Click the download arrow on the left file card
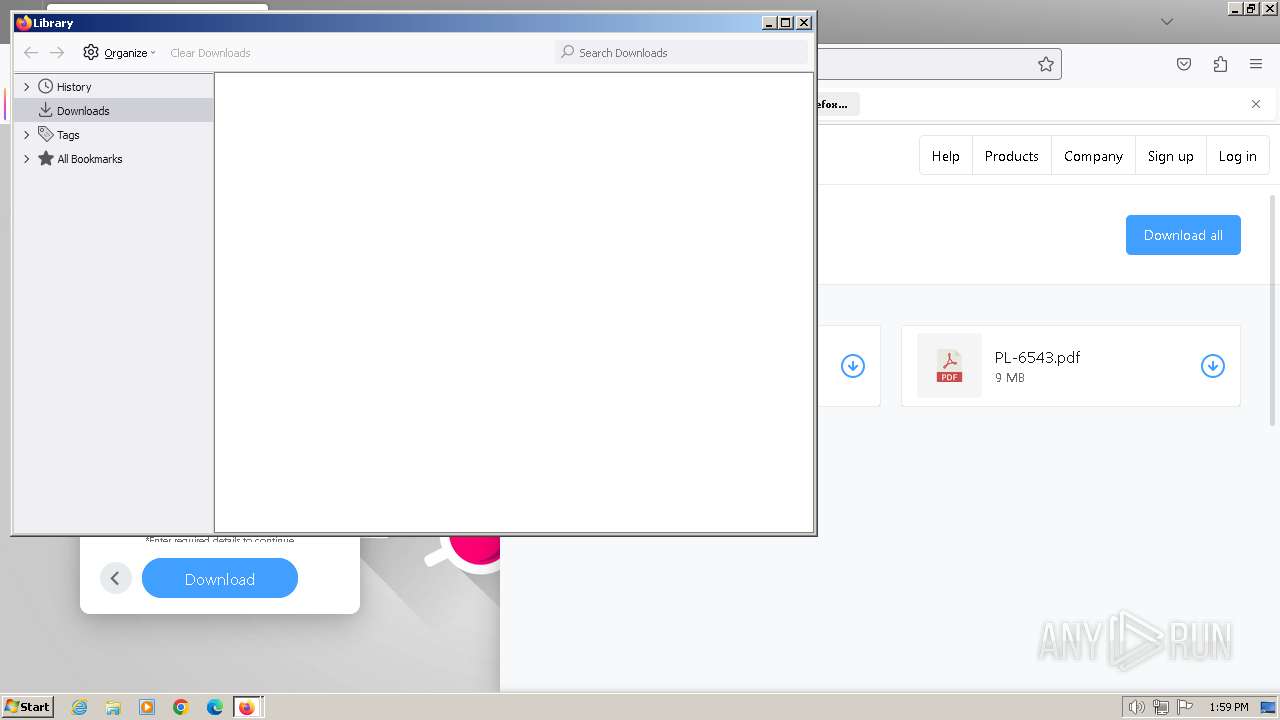 tap(853, 366)
